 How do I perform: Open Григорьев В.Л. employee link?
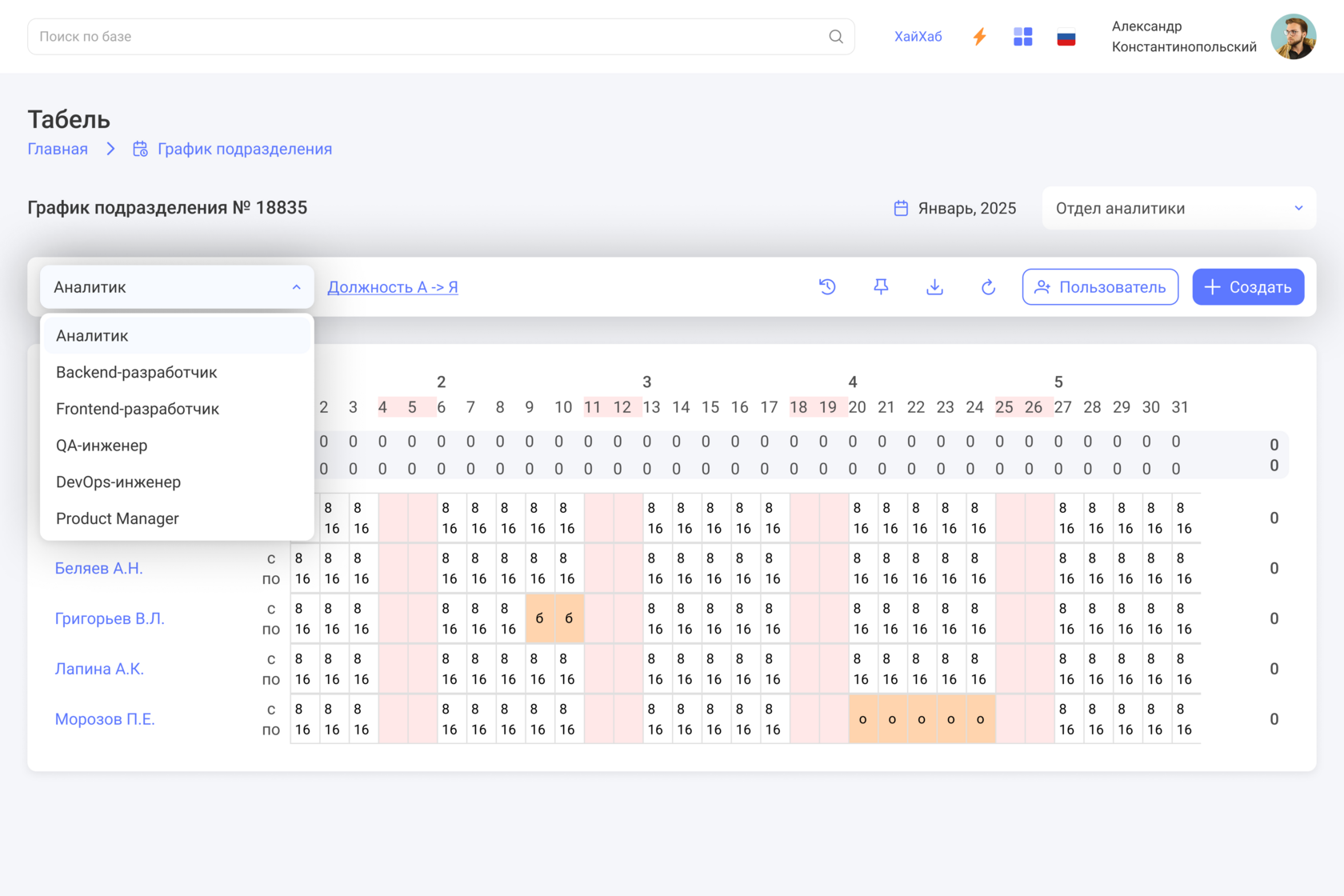coord(110,618)
